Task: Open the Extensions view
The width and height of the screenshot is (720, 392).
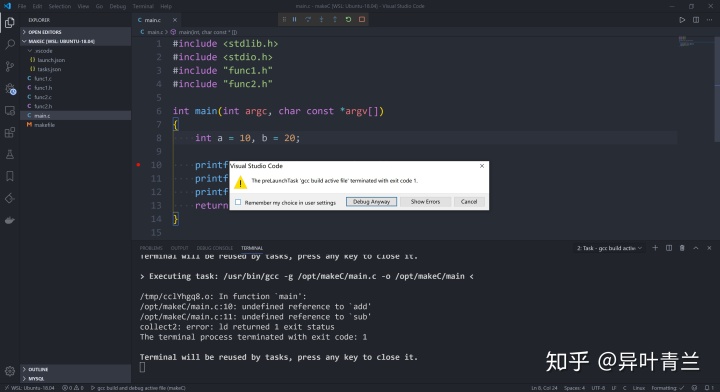Action: (10, 133)
